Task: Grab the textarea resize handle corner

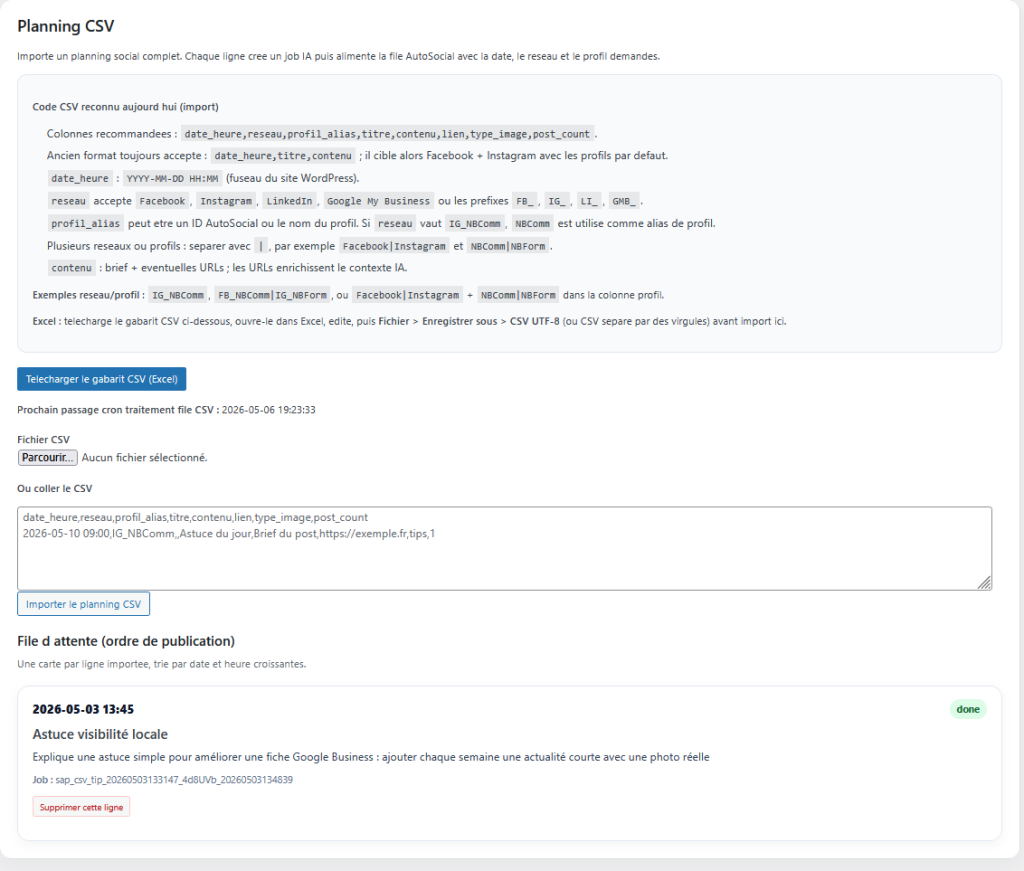Action: pos(984,583)
